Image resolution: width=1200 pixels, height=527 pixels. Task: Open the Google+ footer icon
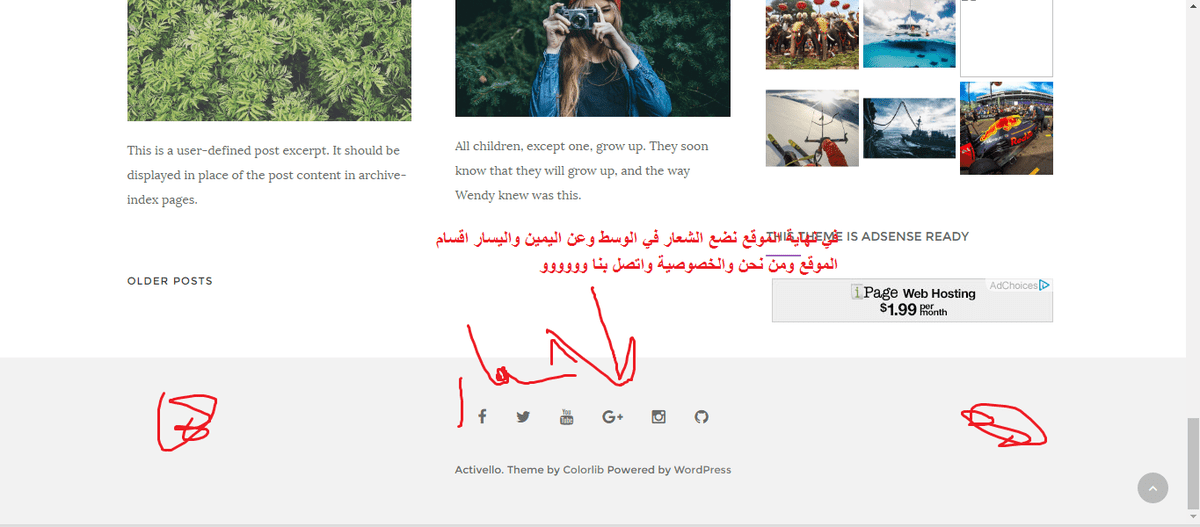point(613,417)
